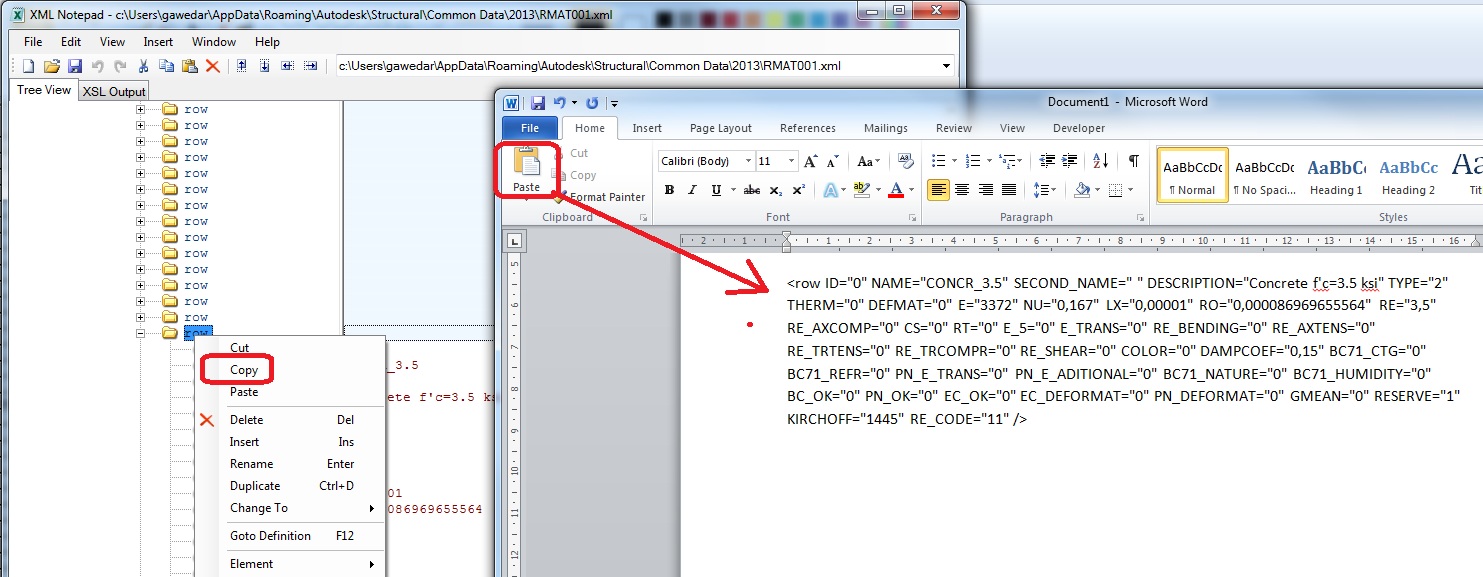1483x577 pixels.
Task: Click Shading paint bucket button
Action: click(1083, 190)
